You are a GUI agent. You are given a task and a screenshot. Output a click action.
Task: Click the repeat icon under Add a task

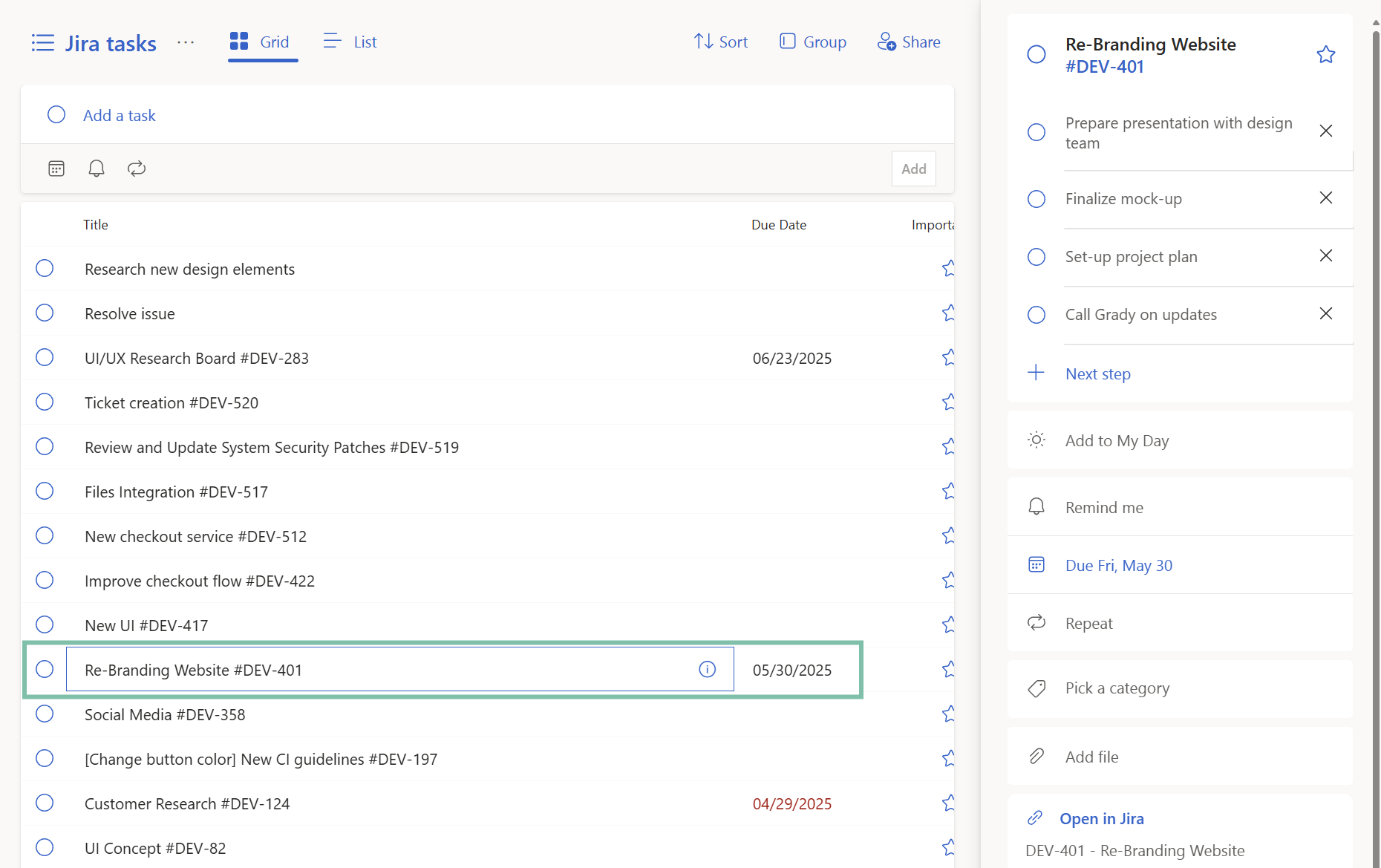pyautogui.click(x=137, y=169)
